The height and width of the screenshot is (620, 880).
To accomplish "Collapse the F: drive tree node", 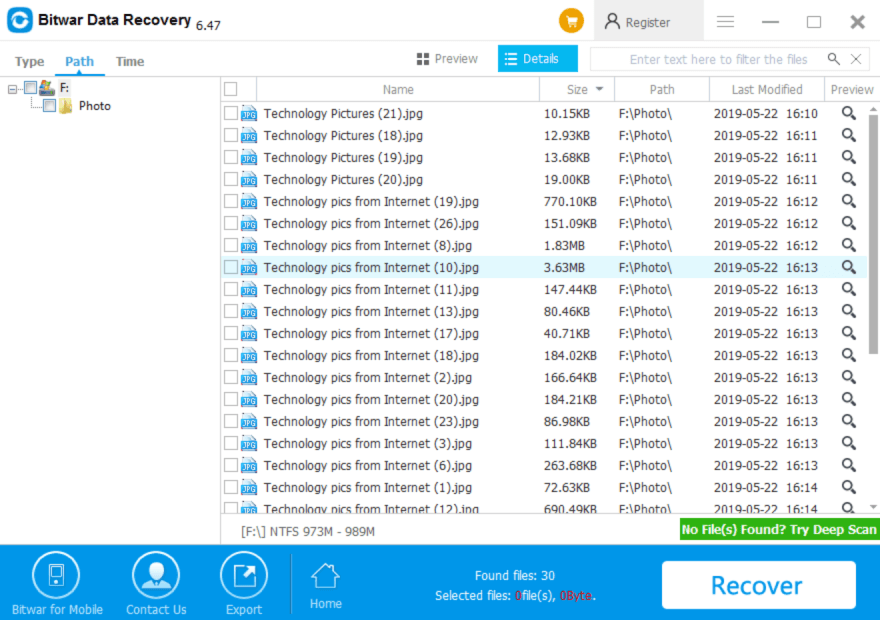I will 12,89.
